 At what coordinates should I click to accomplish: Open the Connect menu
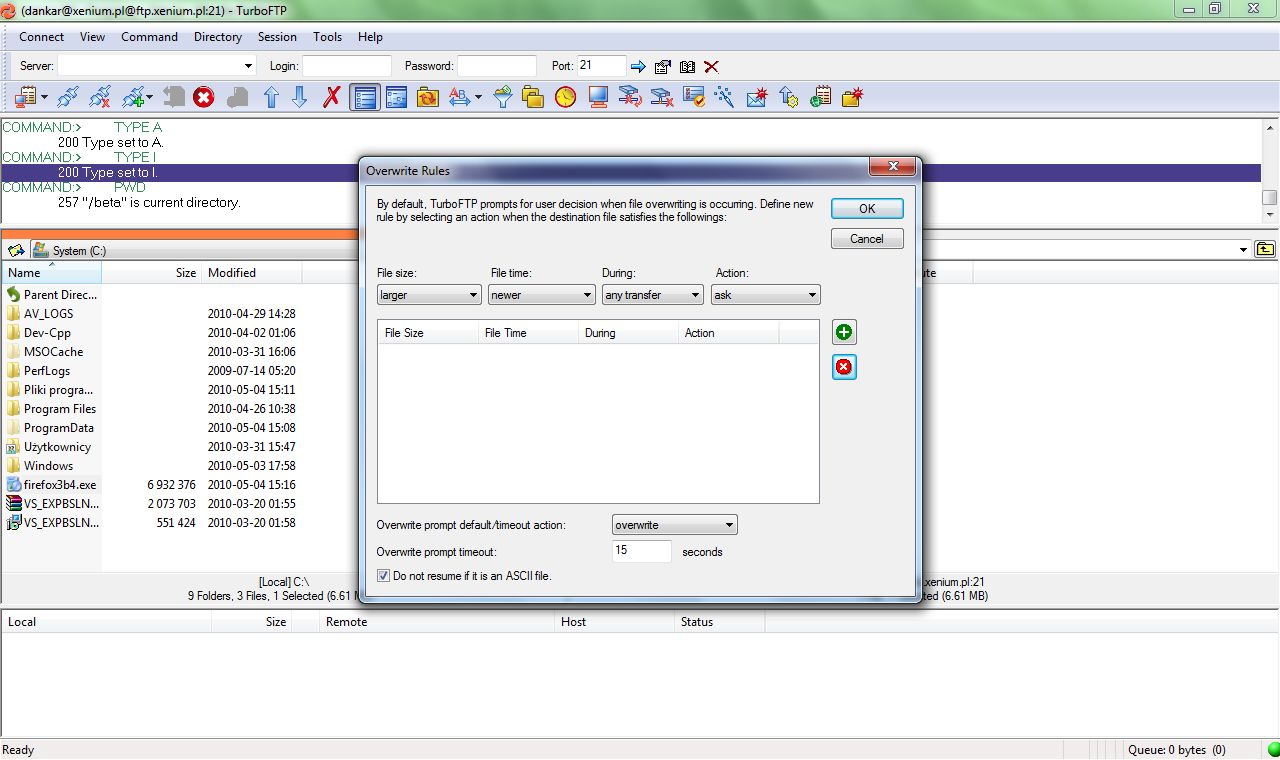pos(41,37)
